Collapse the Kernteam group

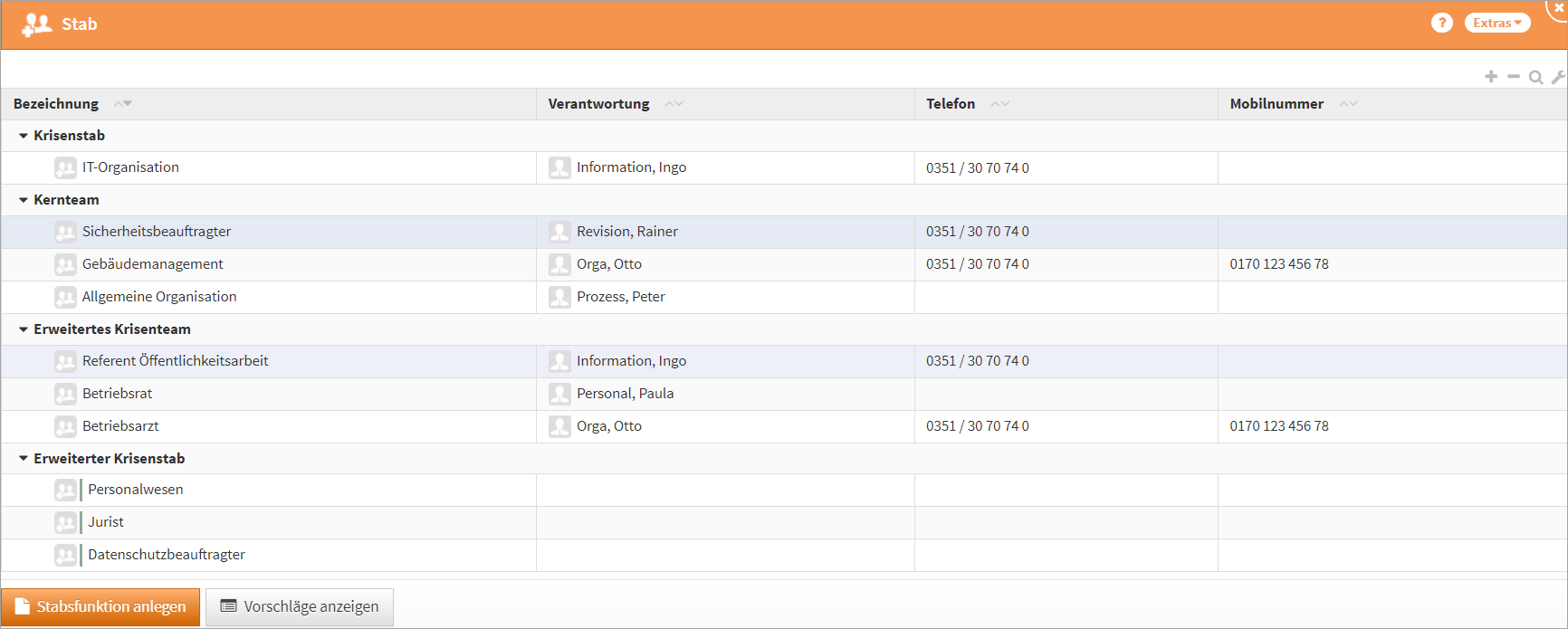click(24, 200)
